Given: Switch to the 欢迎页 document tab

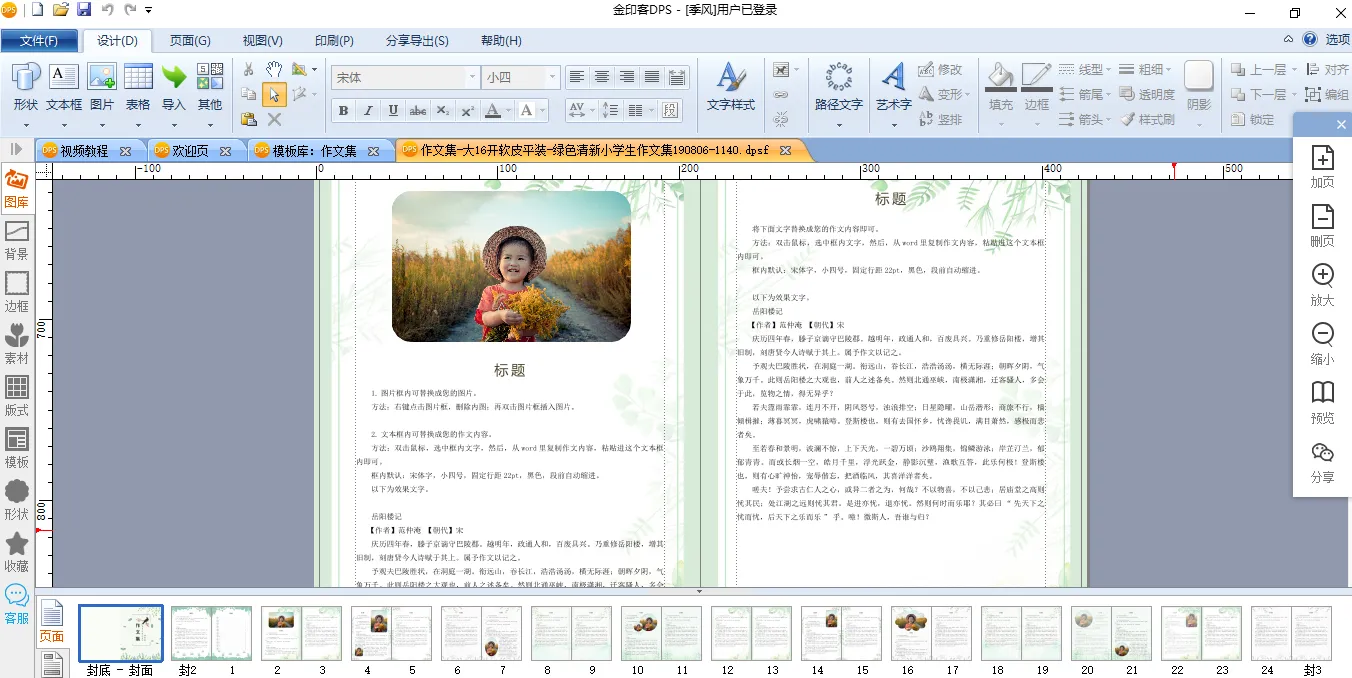Looking at the screenshot, I should click(x=190, y=151).
